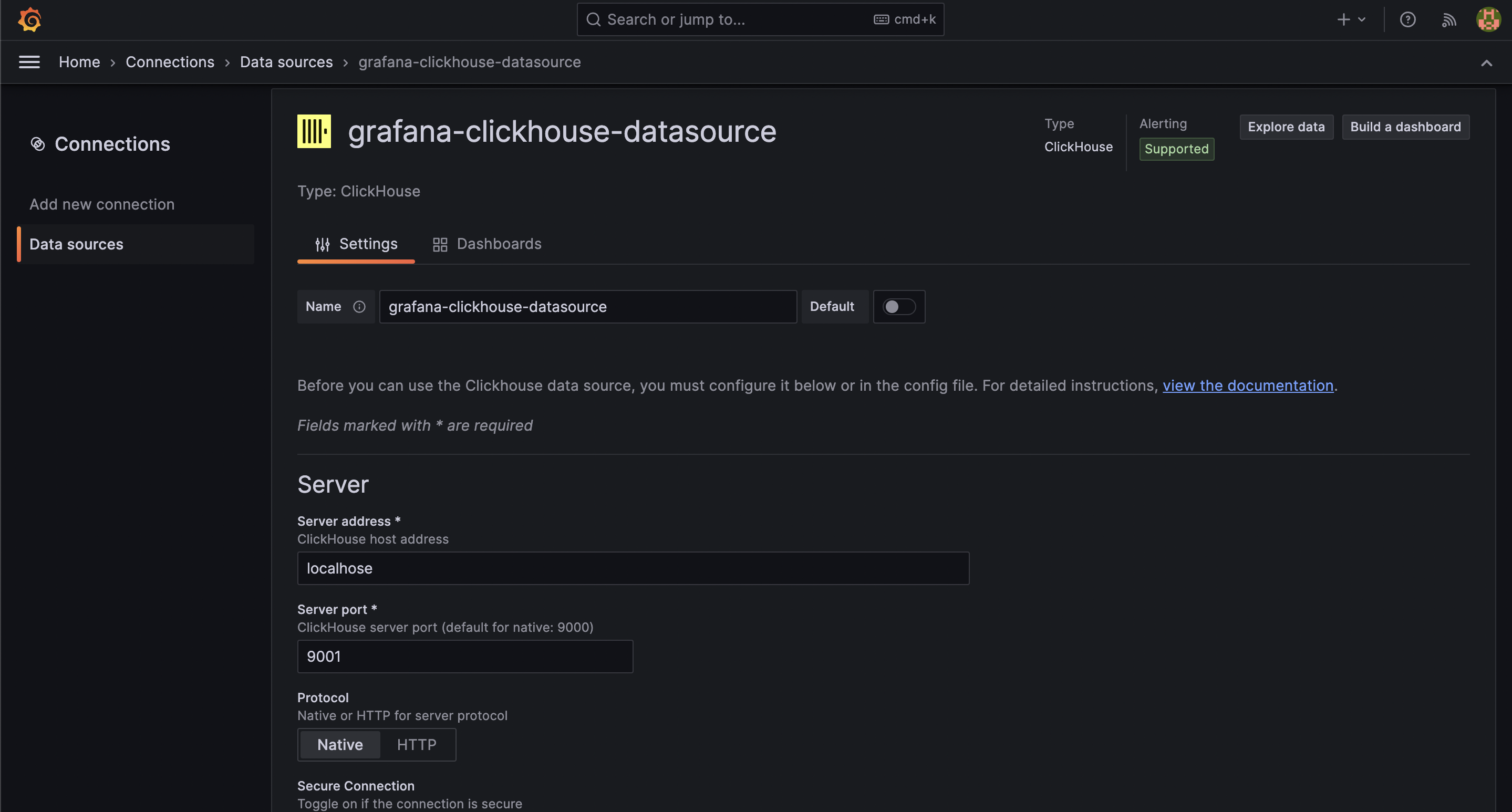Click the Server address input field
Screen dimensions: 1512x812
632,568
